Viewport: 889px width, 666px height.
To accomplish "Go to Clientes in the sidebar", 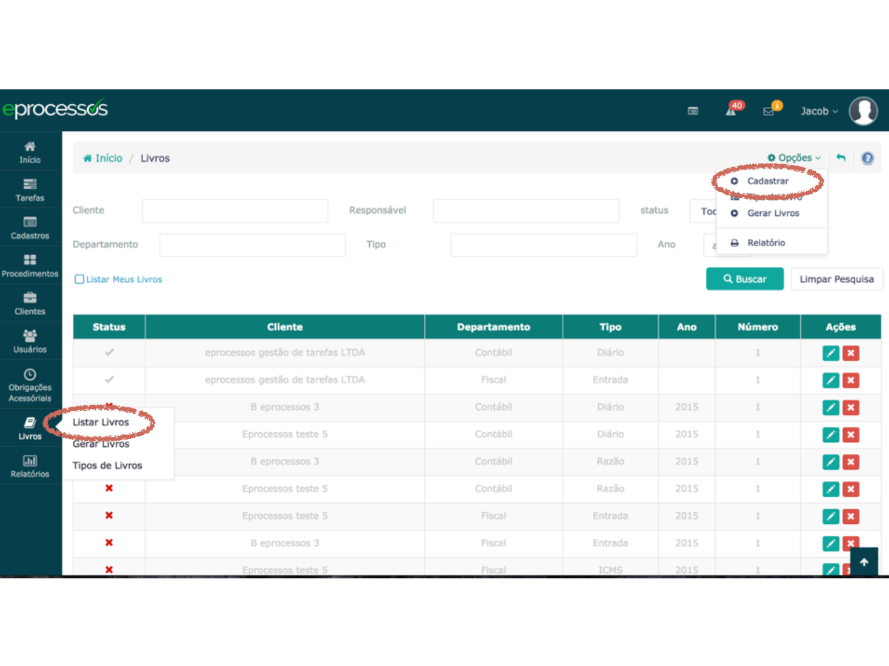I will pyautogui.click(x=30, y=303).
